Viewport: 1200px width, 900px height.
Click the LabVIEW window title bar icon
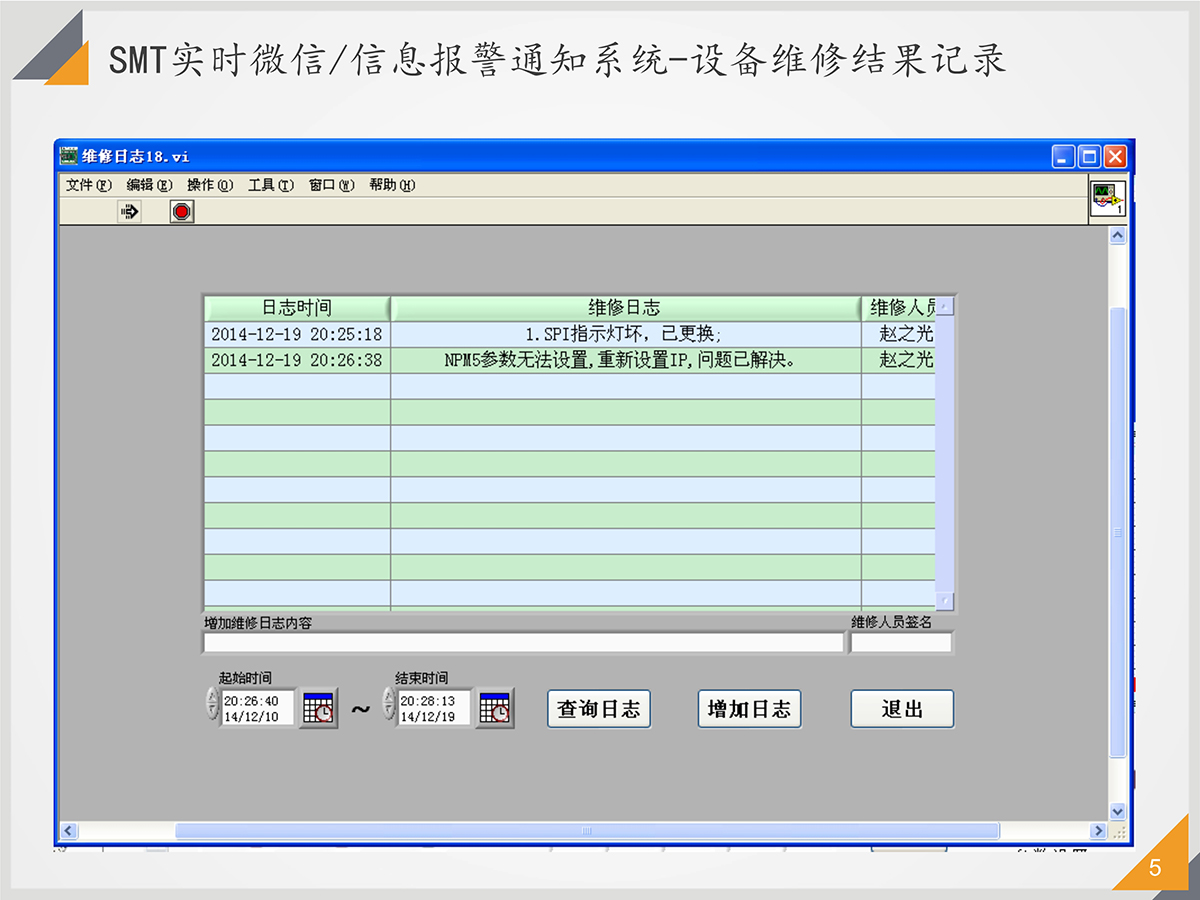[x=69, y=156]
